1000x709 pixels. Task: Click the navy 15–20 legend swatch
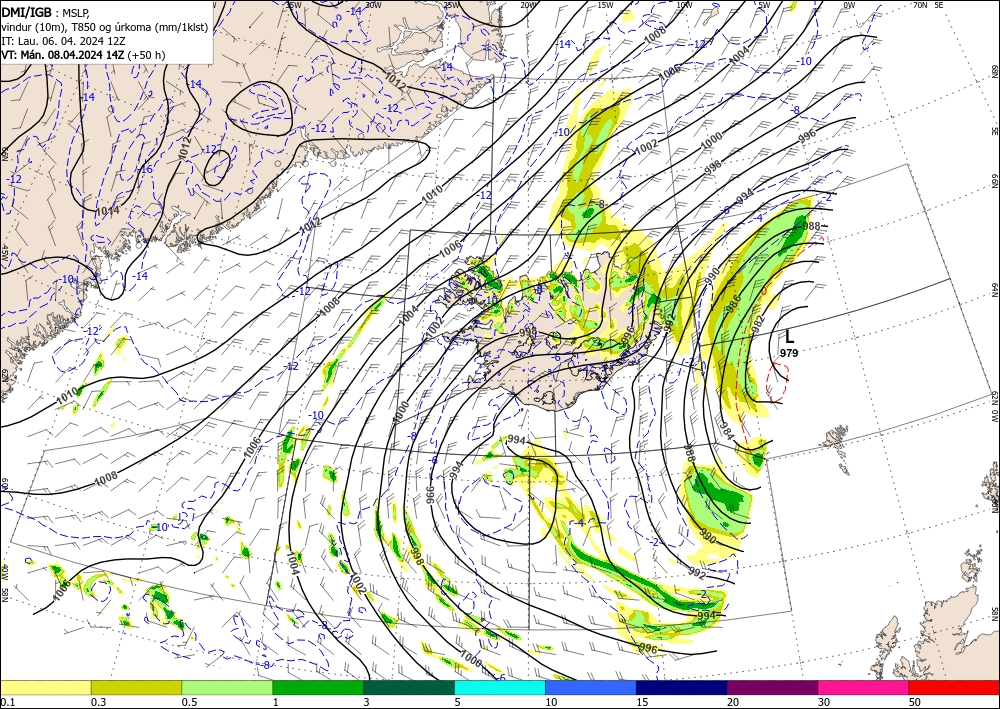[682, 687]
